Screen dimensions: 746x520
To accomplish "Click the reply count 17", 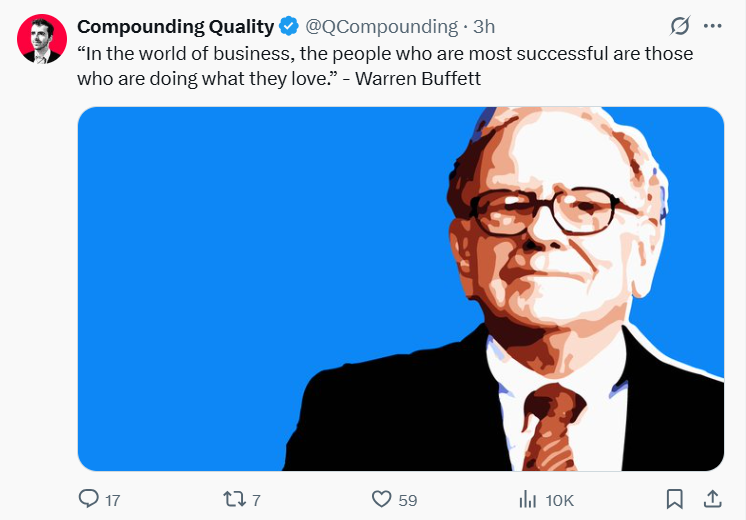I will (x=113, y=500).
